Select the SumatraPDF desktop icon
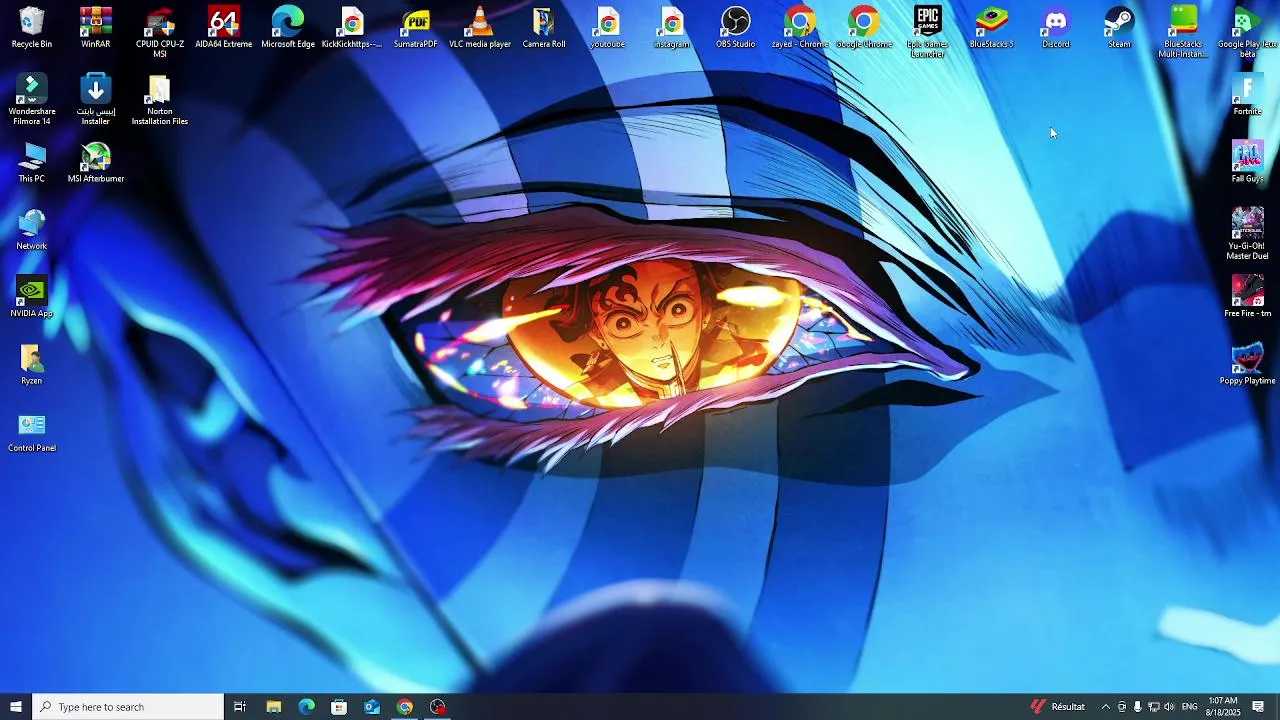1280x720 pixels. point(416,28)
